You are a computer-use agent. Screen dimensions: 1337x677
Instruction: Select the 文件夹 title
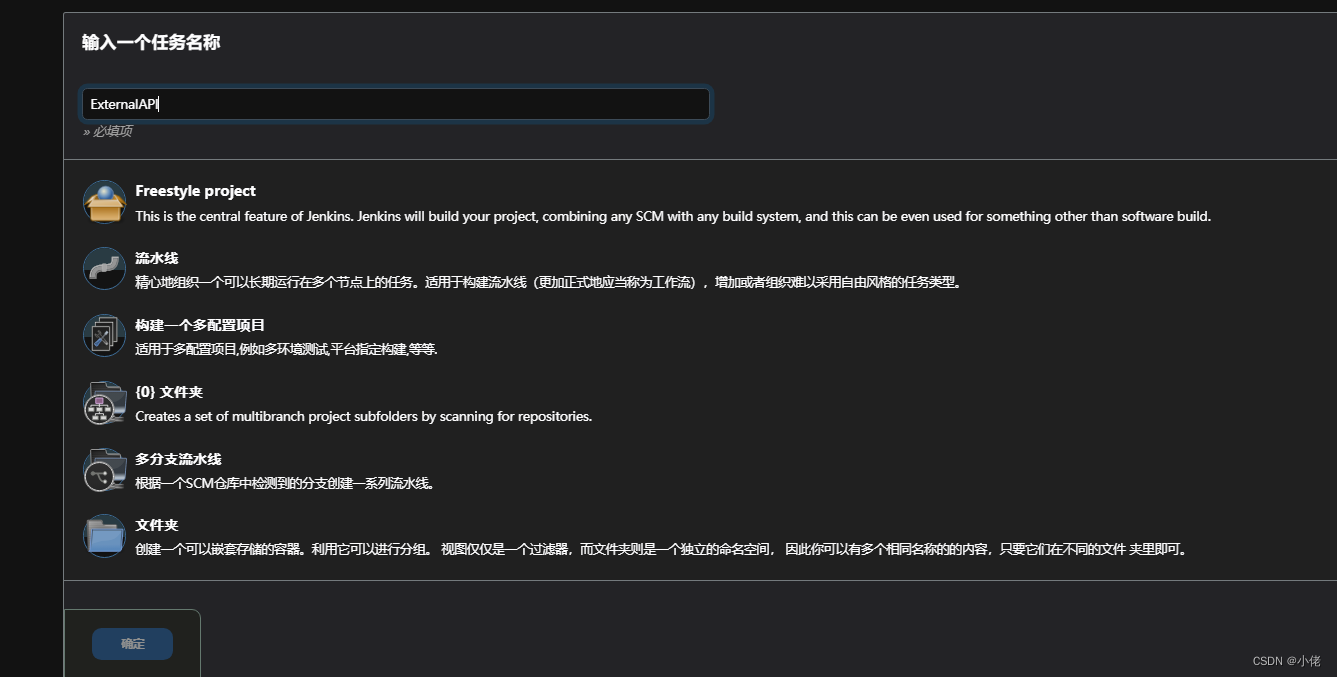157,525
